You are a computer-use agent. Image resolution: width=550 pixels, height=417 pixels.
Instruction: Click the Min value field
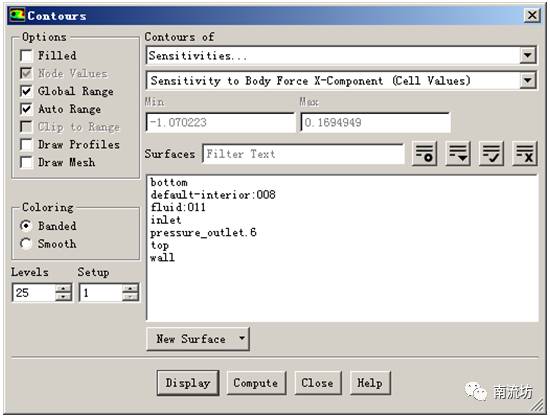(x=220, y=122)
